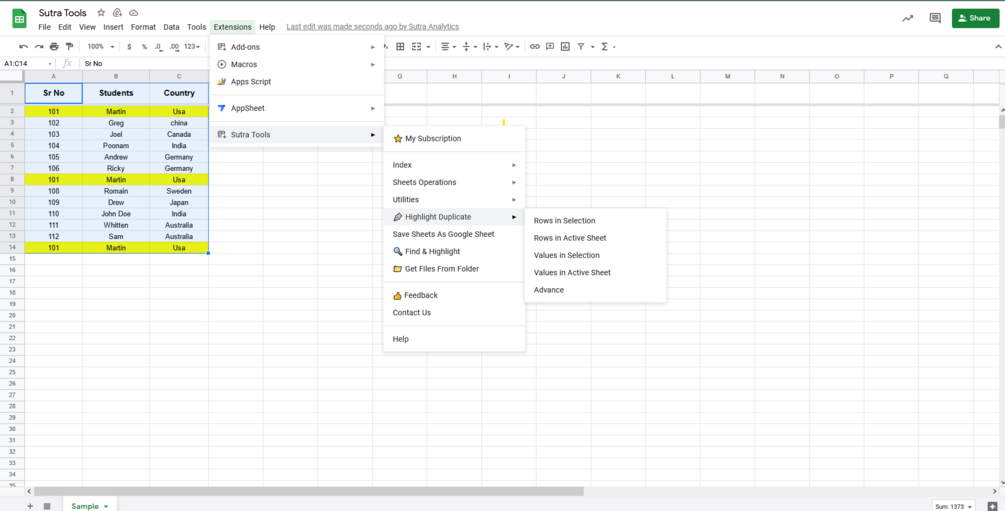Click the horizontal align icon
Viewport: 1005px width, 511px height.
coord(445,47)
